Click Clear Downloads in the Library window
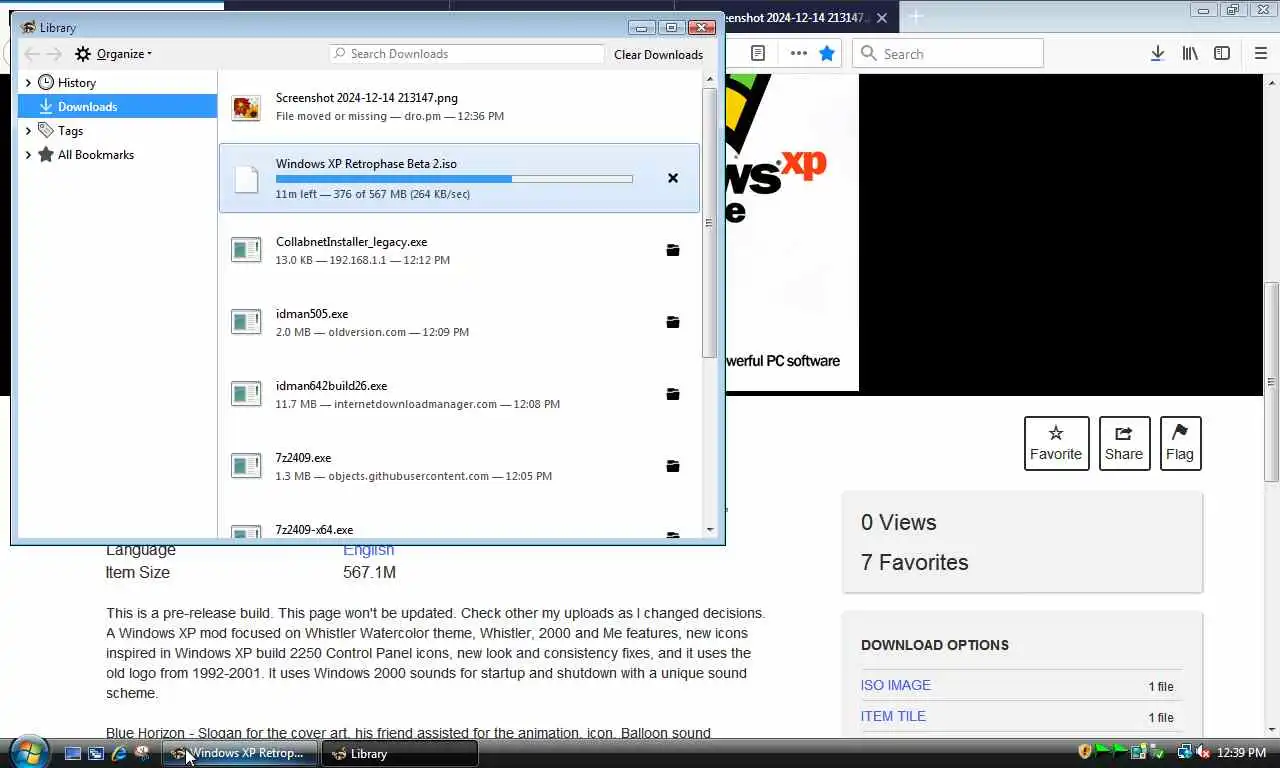Image resolution: width=1280 pixels, height=768 pixels. (x=658, y=55)
